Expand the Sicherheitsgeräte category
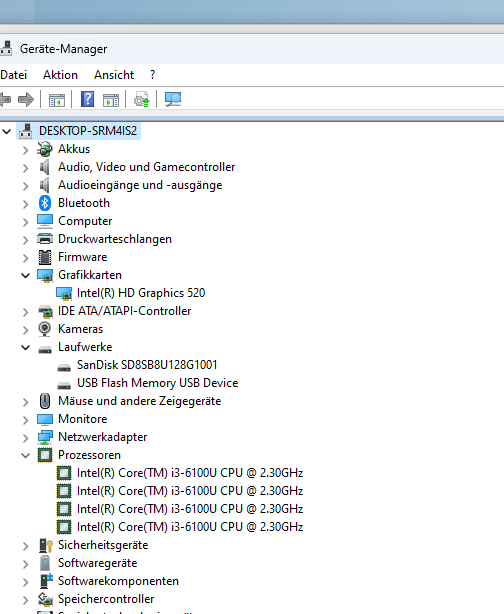 tap(25, 546)
